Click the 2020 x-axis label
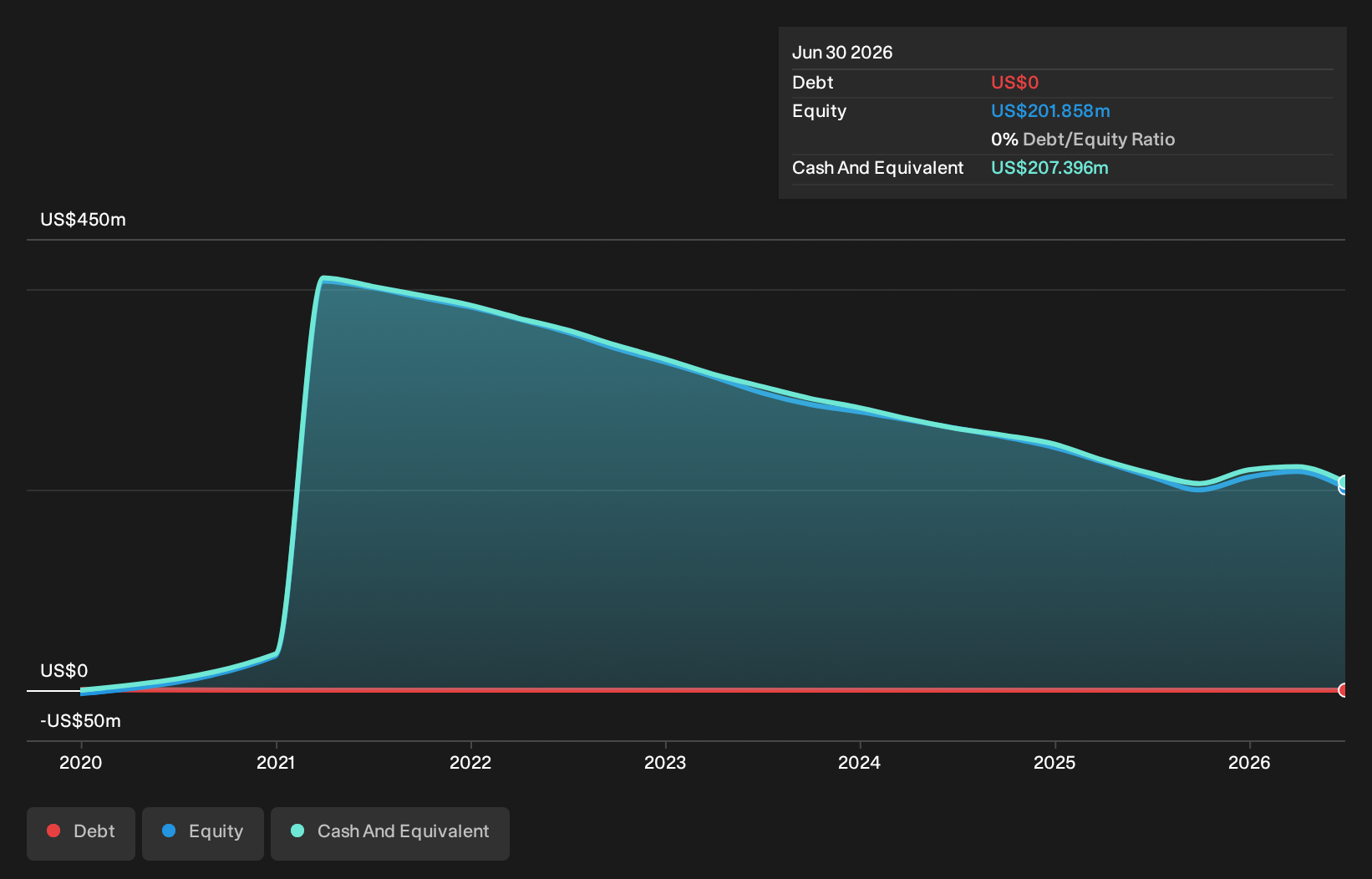The image size is (1372, 879). (81, 762)
